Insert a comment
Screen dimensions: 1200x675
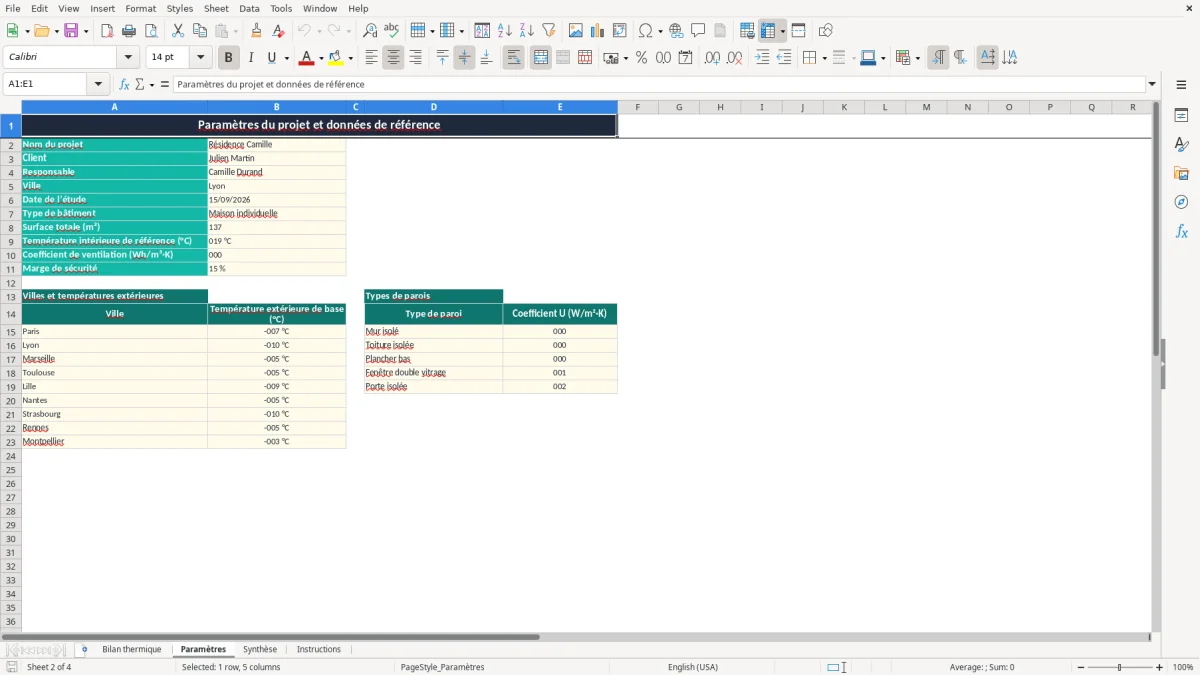698,31
